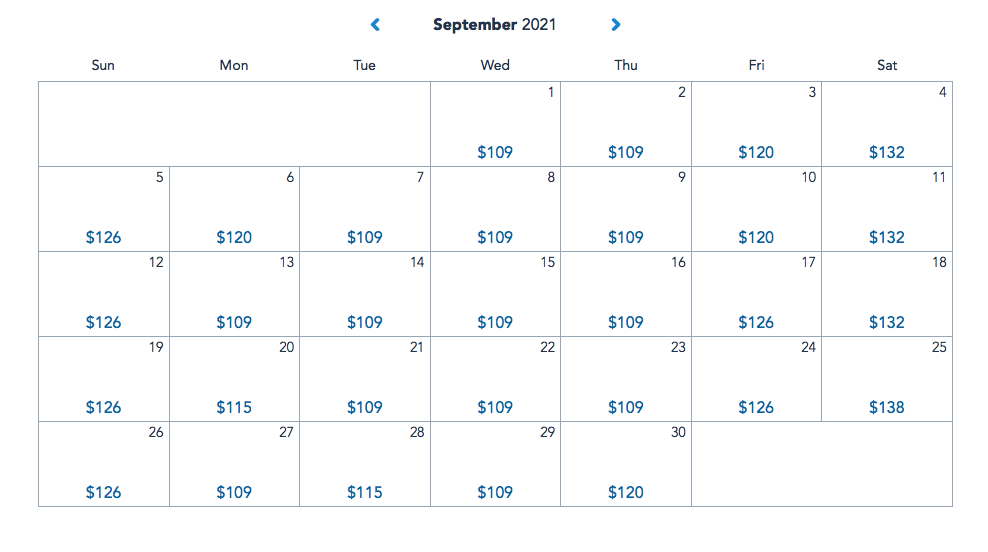Image resolution: width=988 pixels, height=552 pixels.
Task: Select September 1 priced at $109
Action: [495, 125]
